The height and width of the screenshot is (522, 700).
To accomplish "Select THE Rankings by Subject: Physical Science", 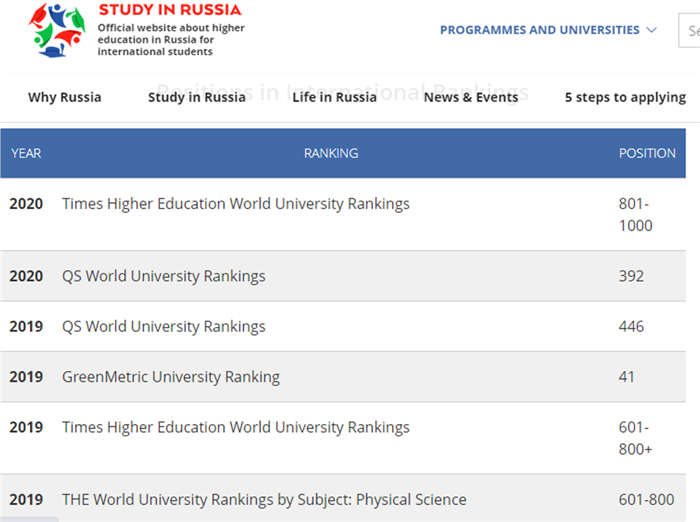I will pyautogui.click(x=264, y=499).
